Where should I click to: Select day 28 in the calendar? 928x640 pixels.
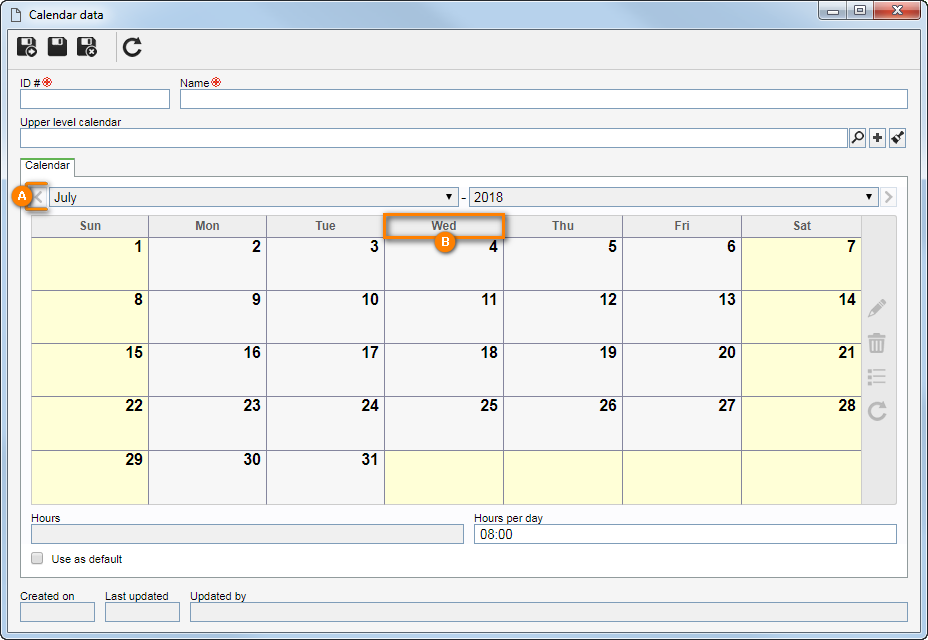801,423
